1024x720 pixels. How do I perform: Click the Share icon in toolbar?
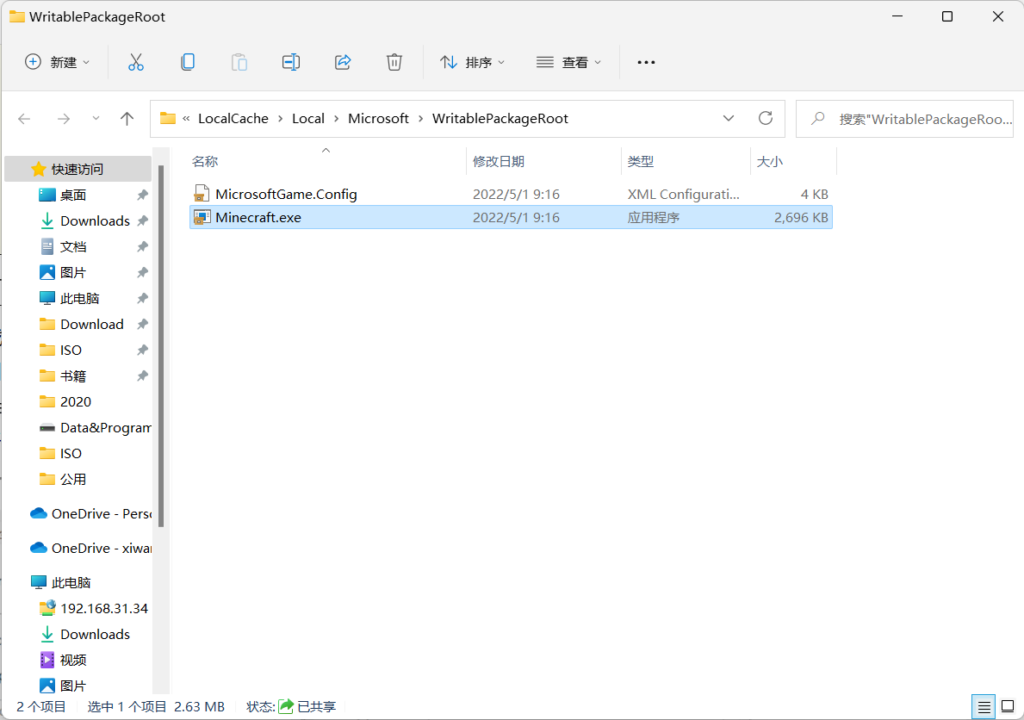pos(343,62)
